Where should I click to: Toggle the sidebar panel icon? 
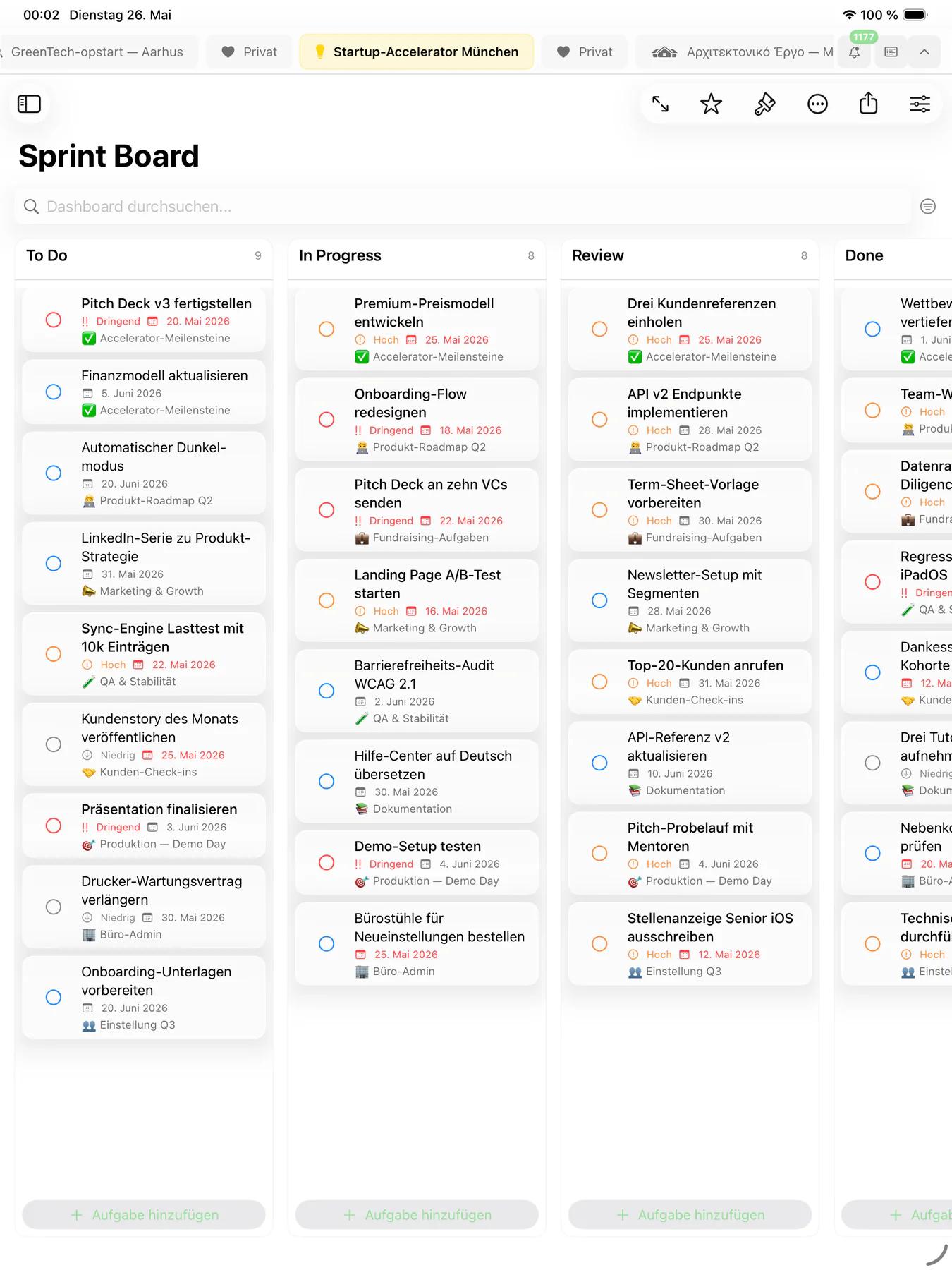pos(29,104)
